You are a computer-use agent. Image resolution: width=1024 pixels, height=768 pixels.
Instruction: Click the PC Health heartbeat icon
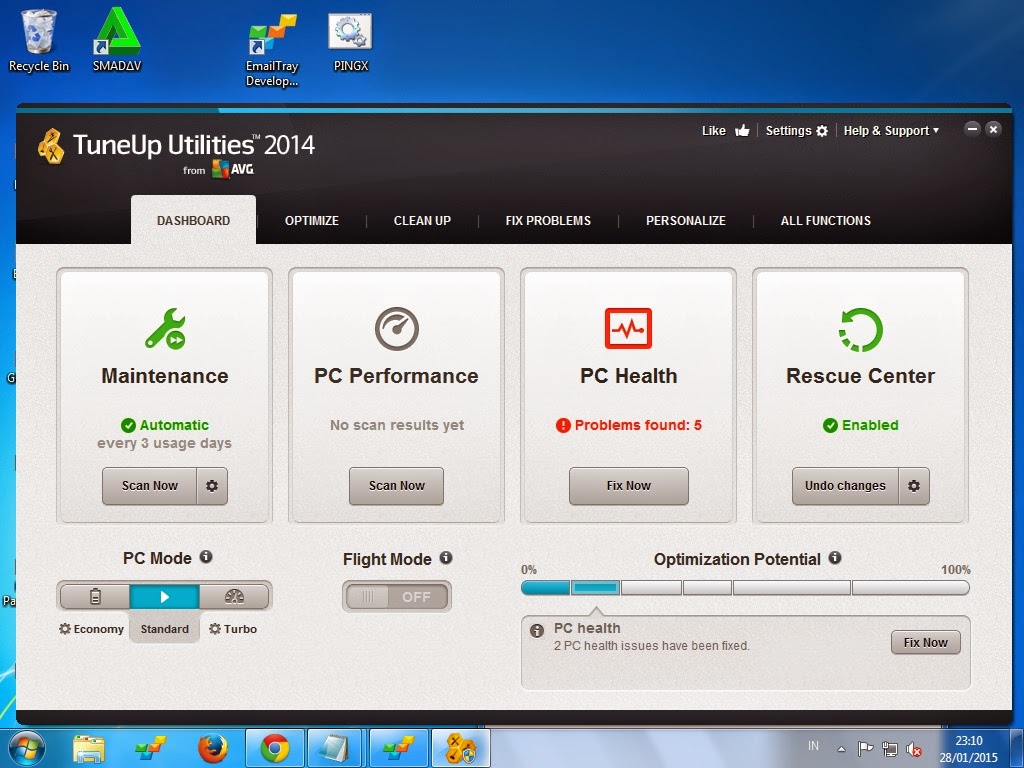pos(628,328)
